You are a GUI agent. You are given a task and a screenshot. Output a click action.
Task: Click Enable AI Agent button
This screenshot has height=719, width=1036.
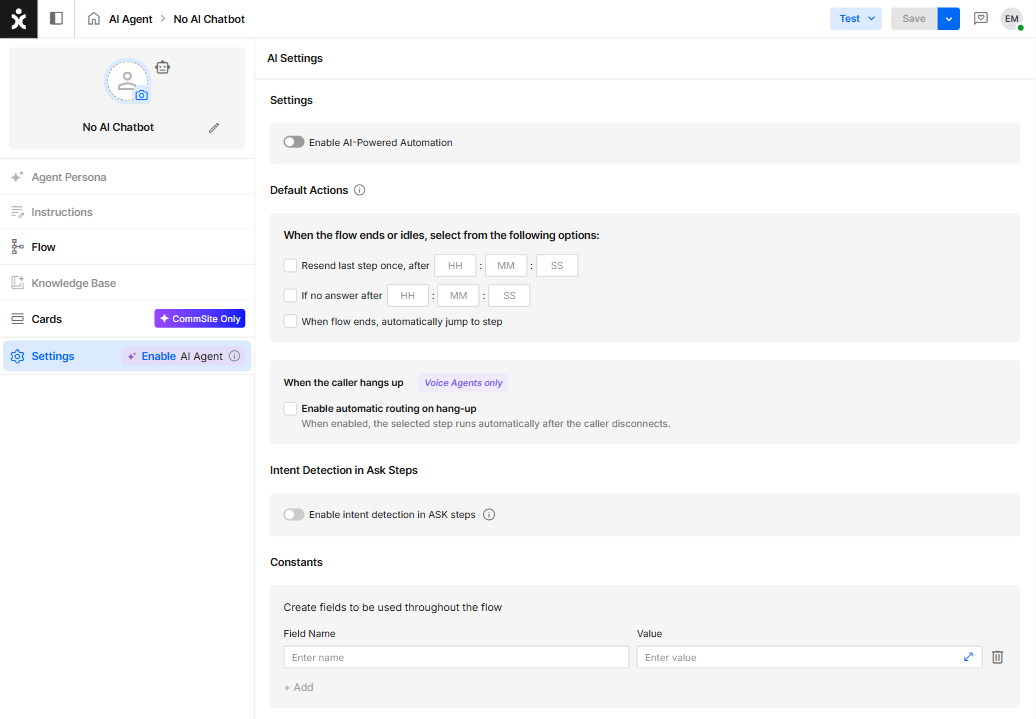coord(183,356)
